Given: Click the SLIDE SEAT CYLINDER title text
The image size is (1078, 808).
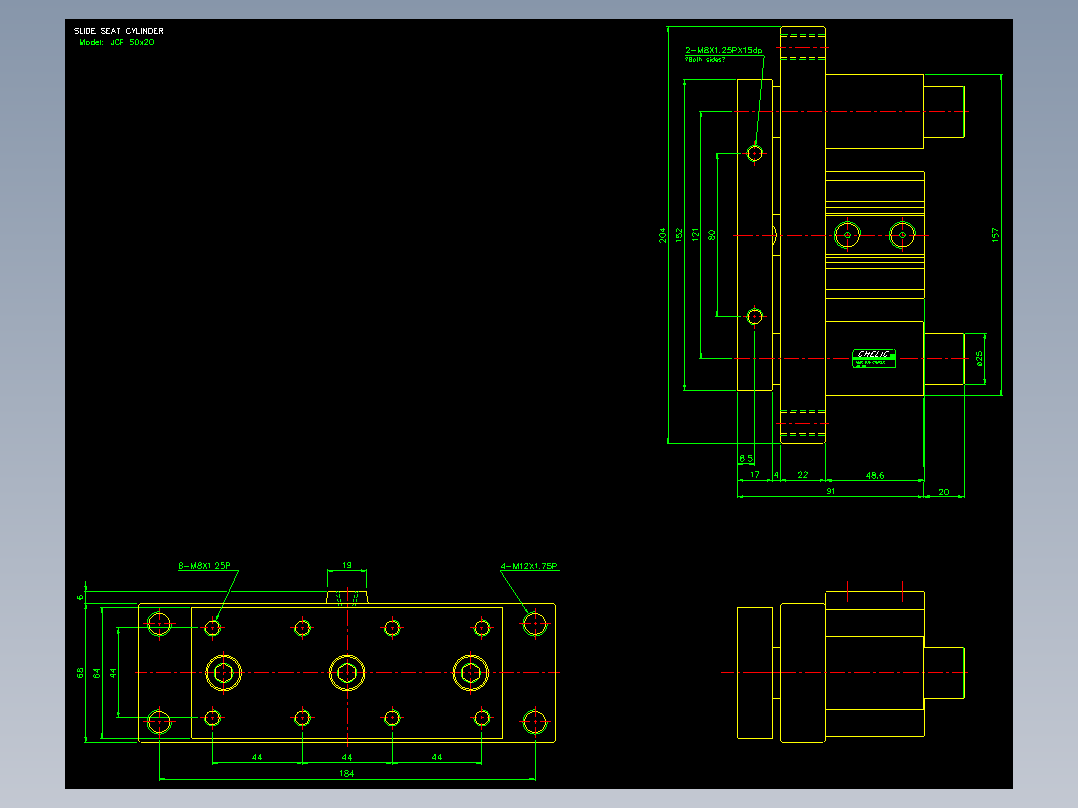Looking at the screenshot, I should [119, 31].
